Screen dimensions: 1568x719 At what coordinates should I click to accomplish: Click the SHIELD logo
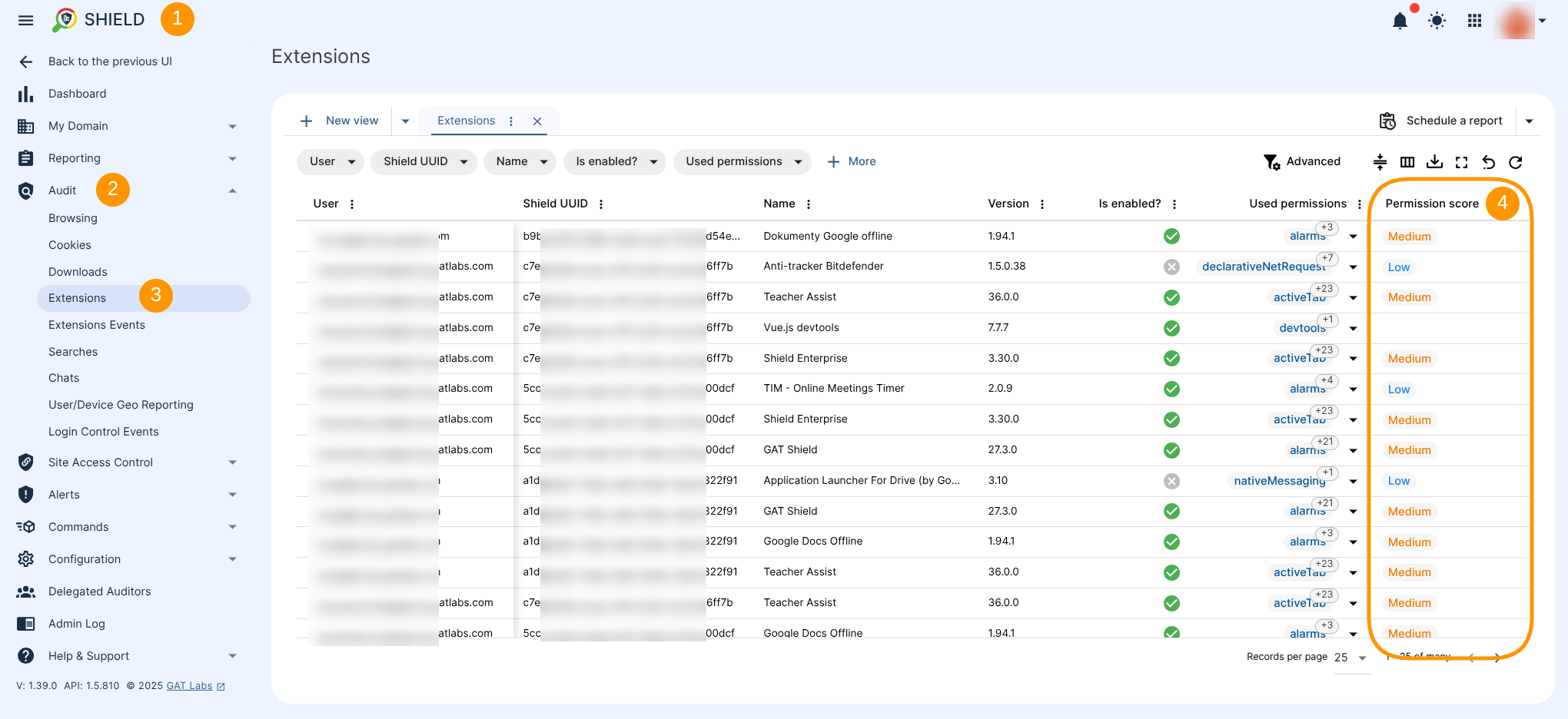(x=98, y=20)
